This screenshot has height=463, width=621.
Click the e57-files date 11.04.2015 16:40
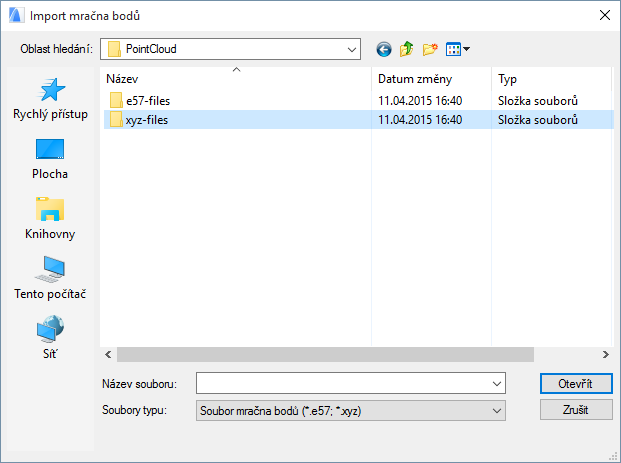(x=420, y=101)
